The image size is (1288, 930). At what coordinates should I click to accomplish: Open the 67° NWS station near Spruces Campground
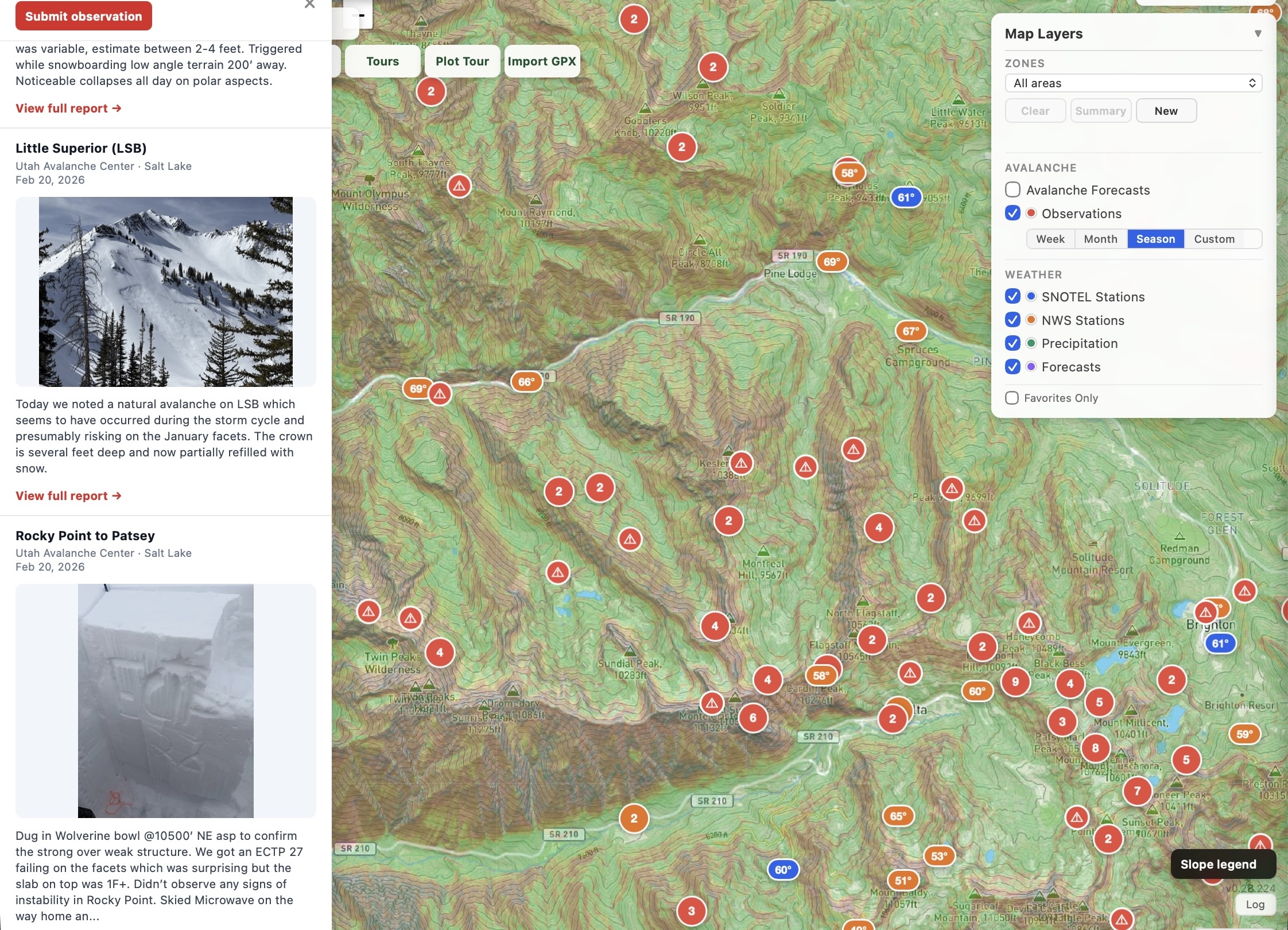coord(911,331)
